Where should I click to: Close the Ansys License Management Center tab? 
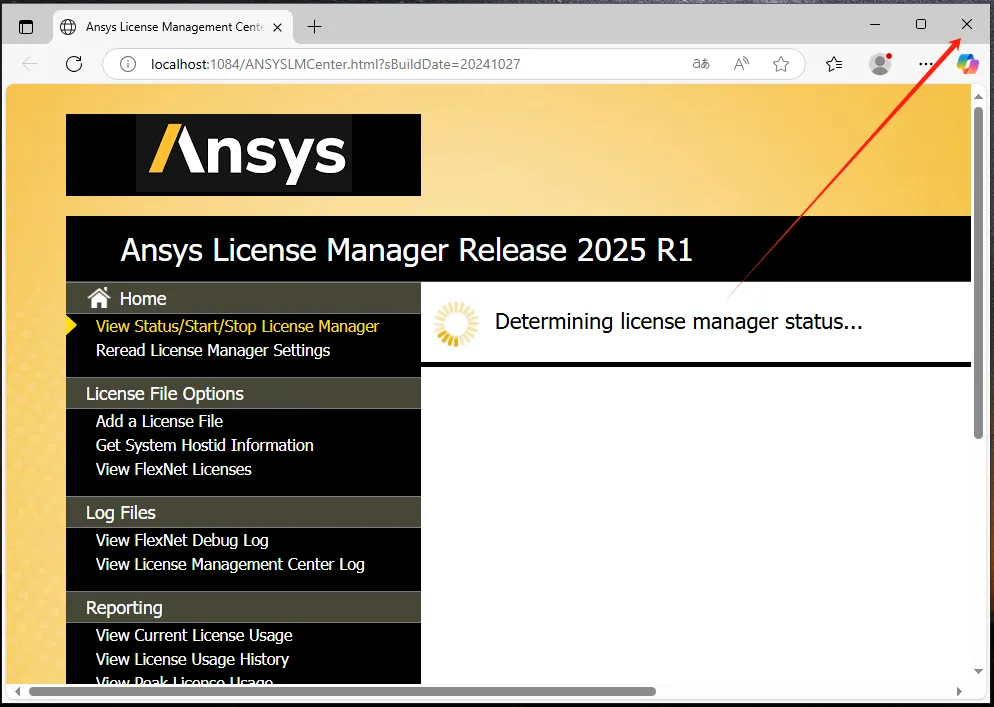[x=277, y=27]
